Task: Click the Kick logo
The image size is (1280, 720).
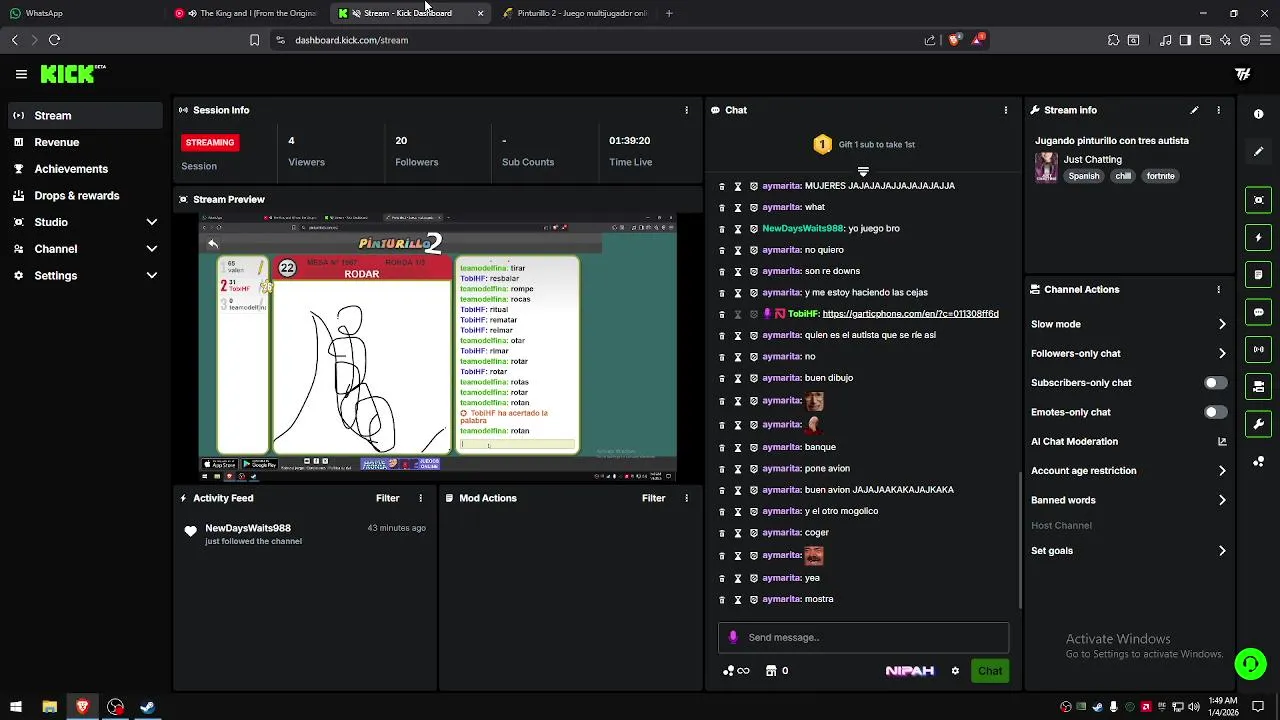Action: tap(72, 74)
